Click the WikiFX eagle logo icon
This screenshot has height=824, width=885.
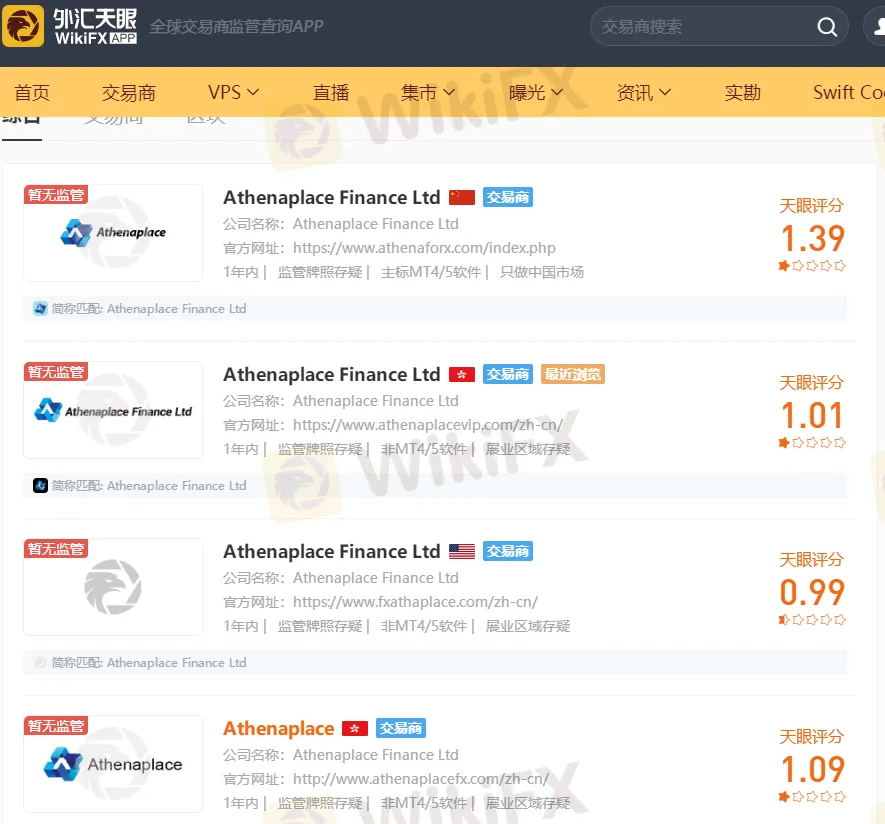tap(23, 26)
